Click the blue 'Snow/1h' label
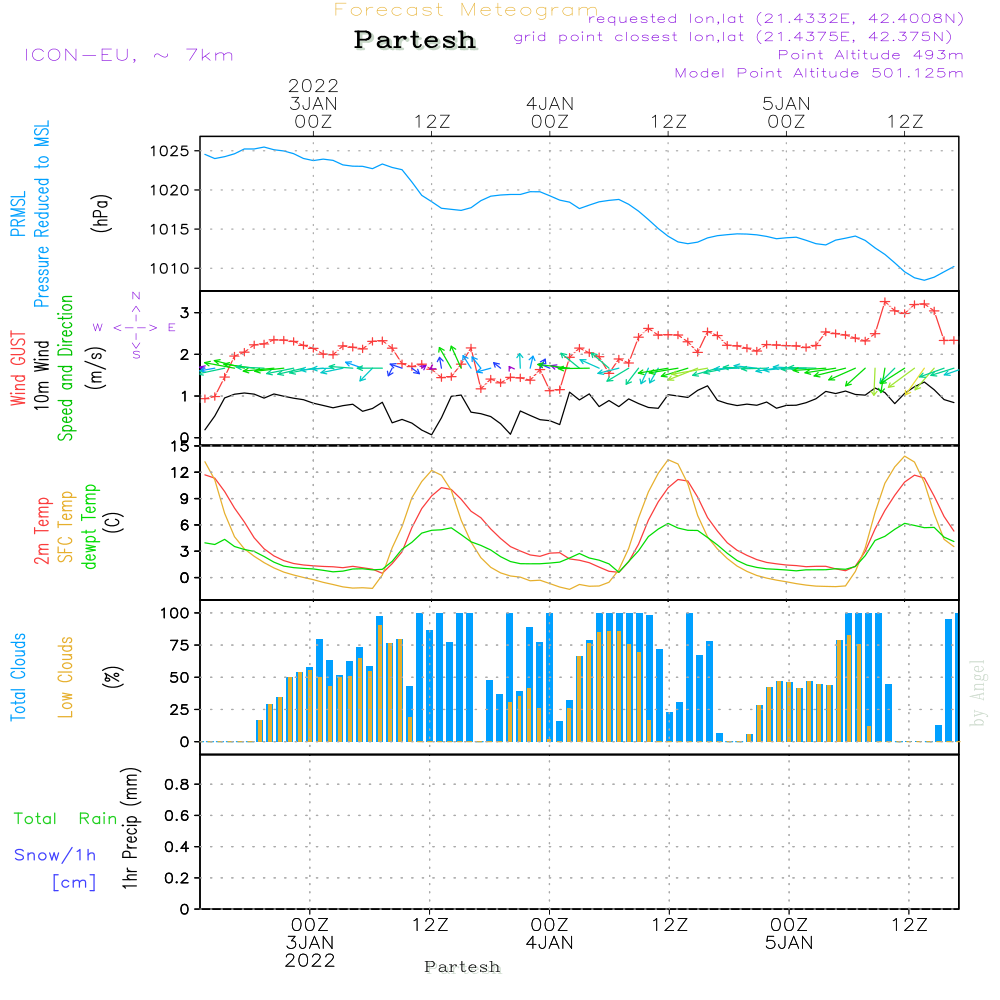 pos(55,855)
